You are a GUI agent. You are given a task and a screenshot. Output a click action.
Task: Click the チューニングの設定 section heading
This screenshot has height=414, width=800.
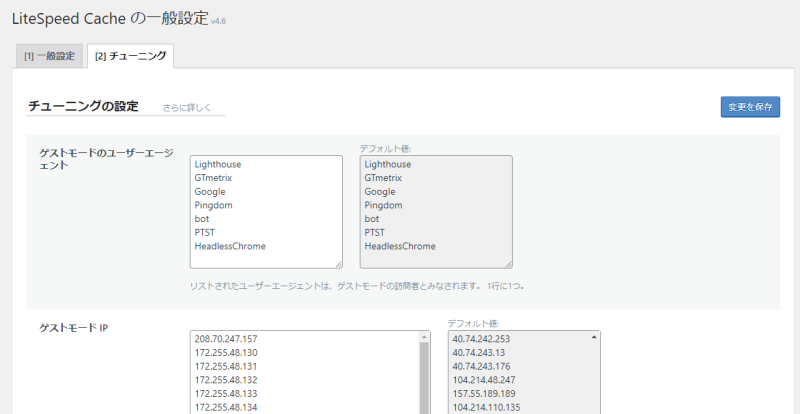click(x=82, y=106)
